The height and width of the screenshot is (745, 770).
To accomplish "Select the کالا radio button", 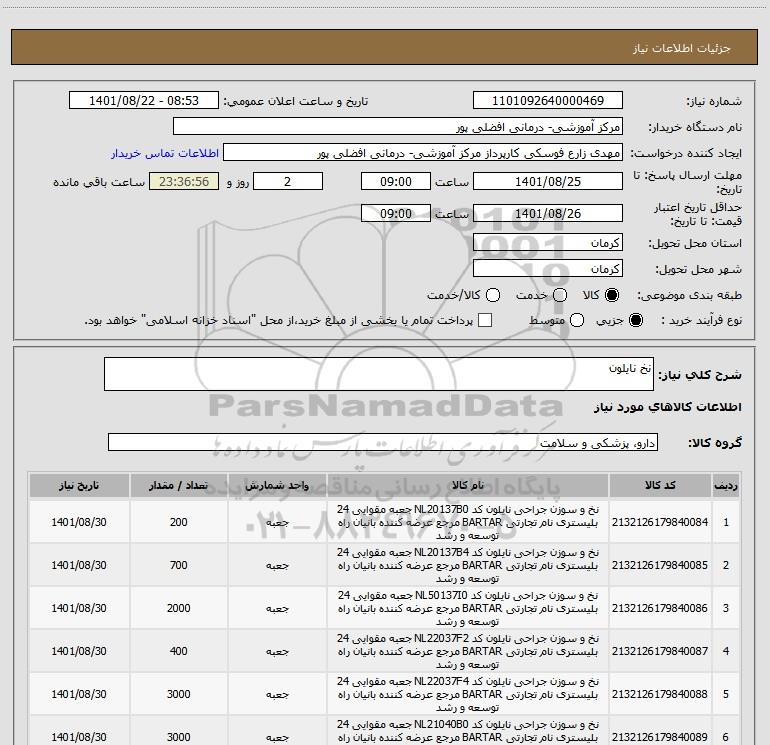I will pos(612,295).
